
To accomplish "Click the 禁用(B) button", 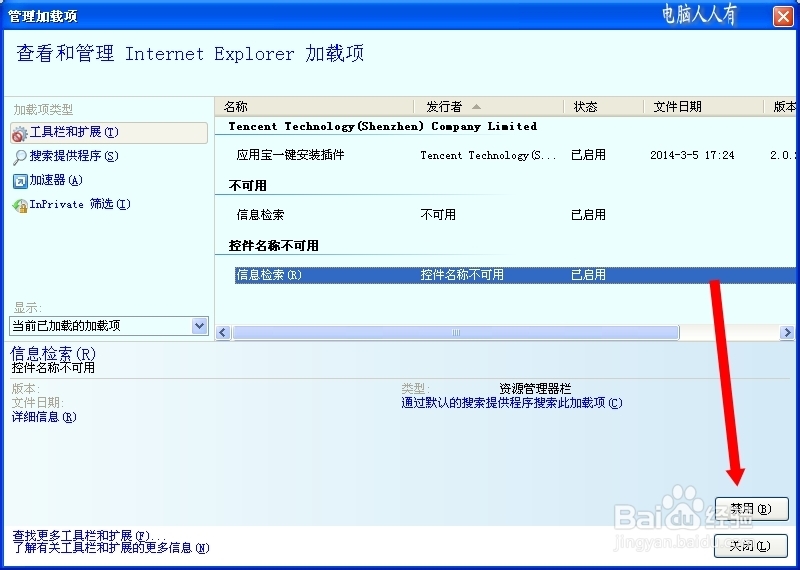I will [x=751, y=509].
